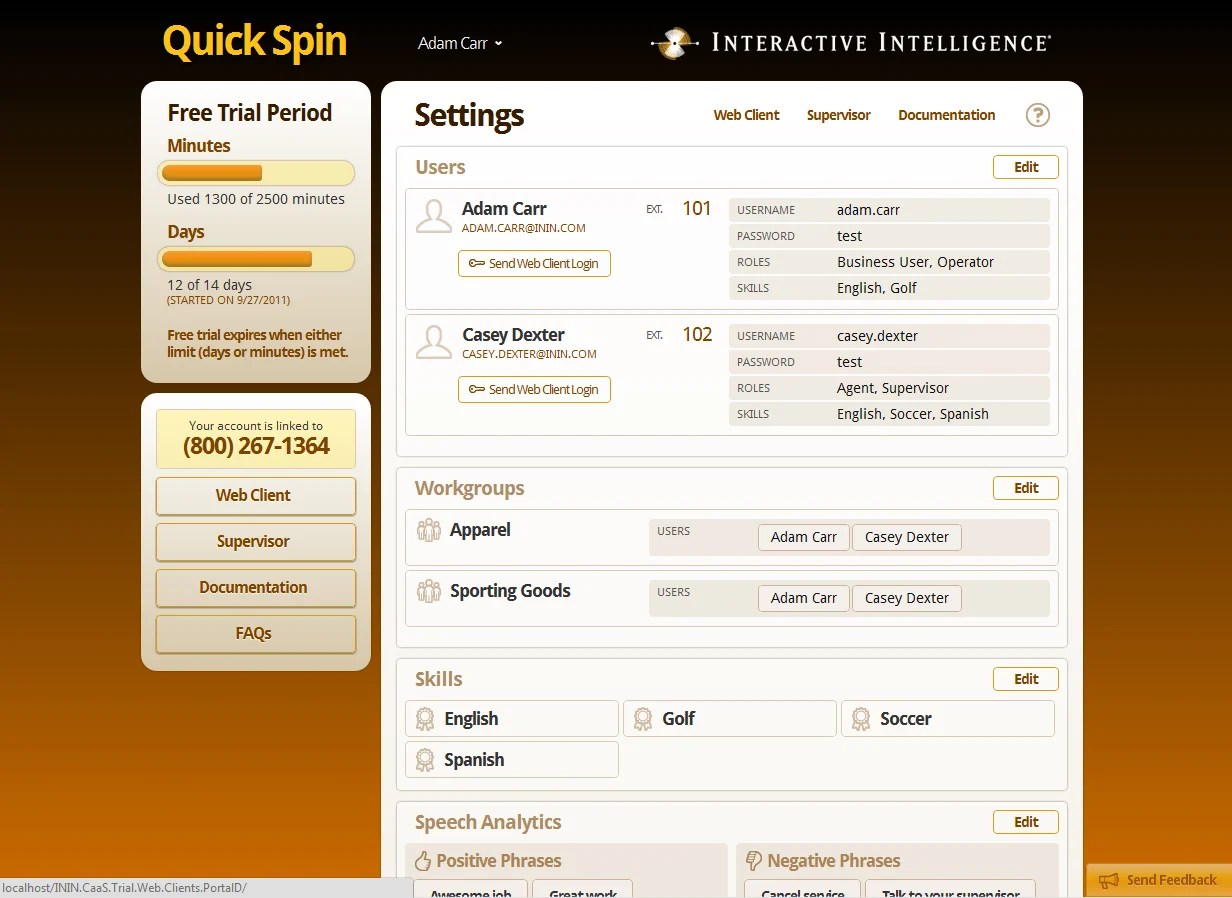Click the thumbs-down Negative Phrases icon
The height and width of the screenshot is (898, 1232).
tap(752, 860)
